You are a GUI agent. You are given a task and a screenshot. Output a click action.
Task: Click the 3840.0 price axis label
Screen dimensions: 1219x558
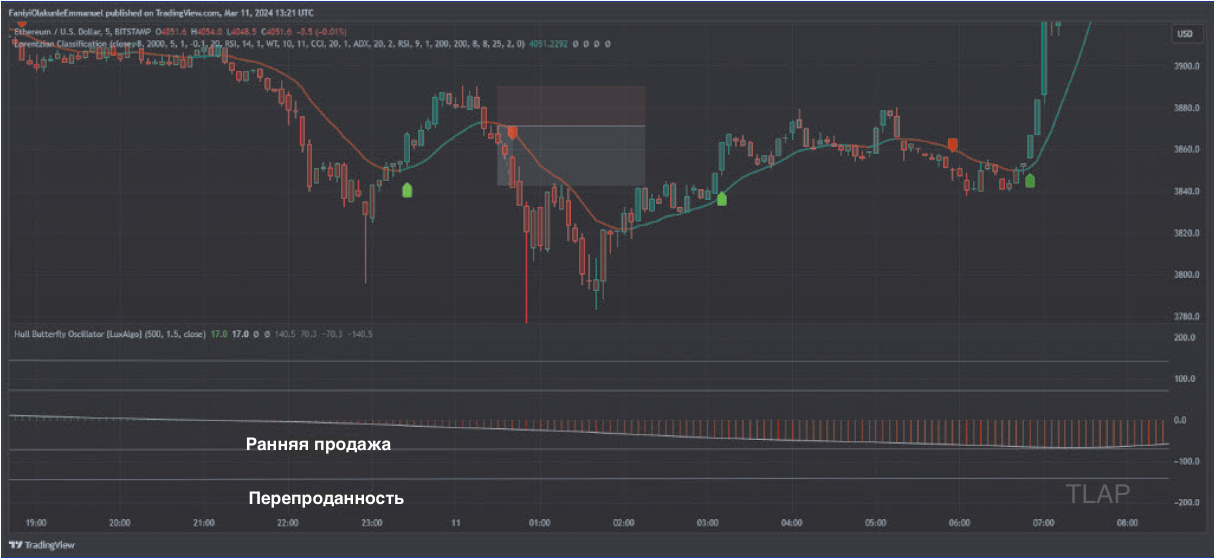[x=1186, y=191]
